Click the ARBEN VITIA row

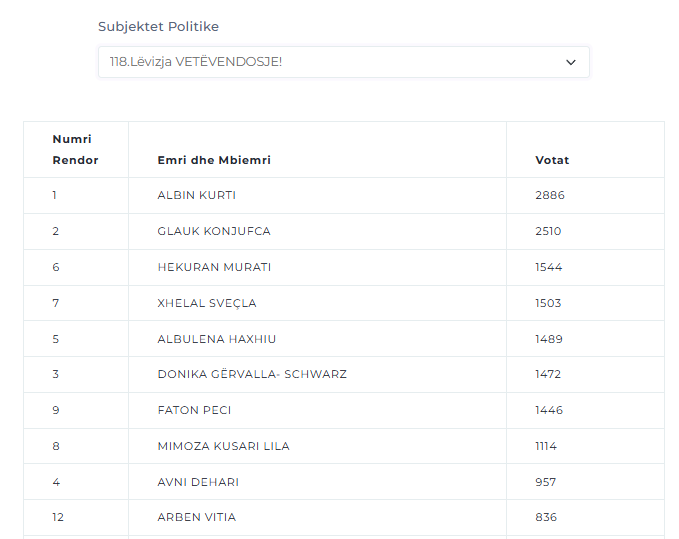pyautogui.click(x=344, y=517)
